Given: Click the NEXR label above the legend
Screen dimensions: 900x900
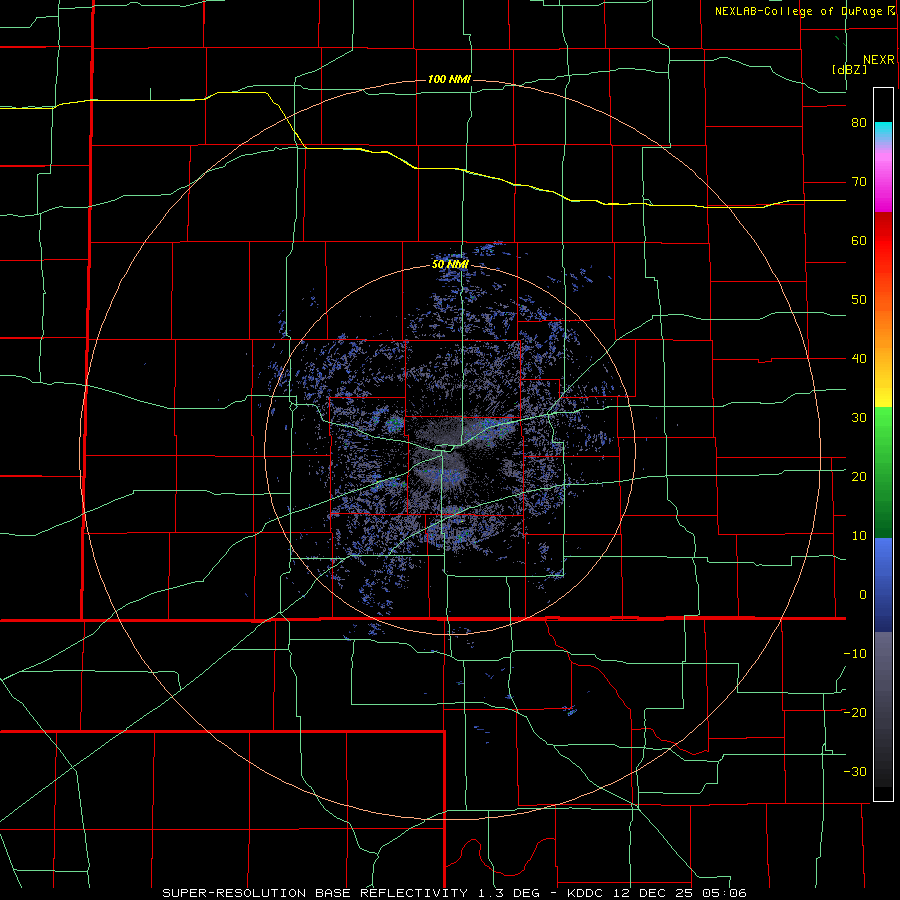Looking at the screenshot, I should [x=879, y=60].
